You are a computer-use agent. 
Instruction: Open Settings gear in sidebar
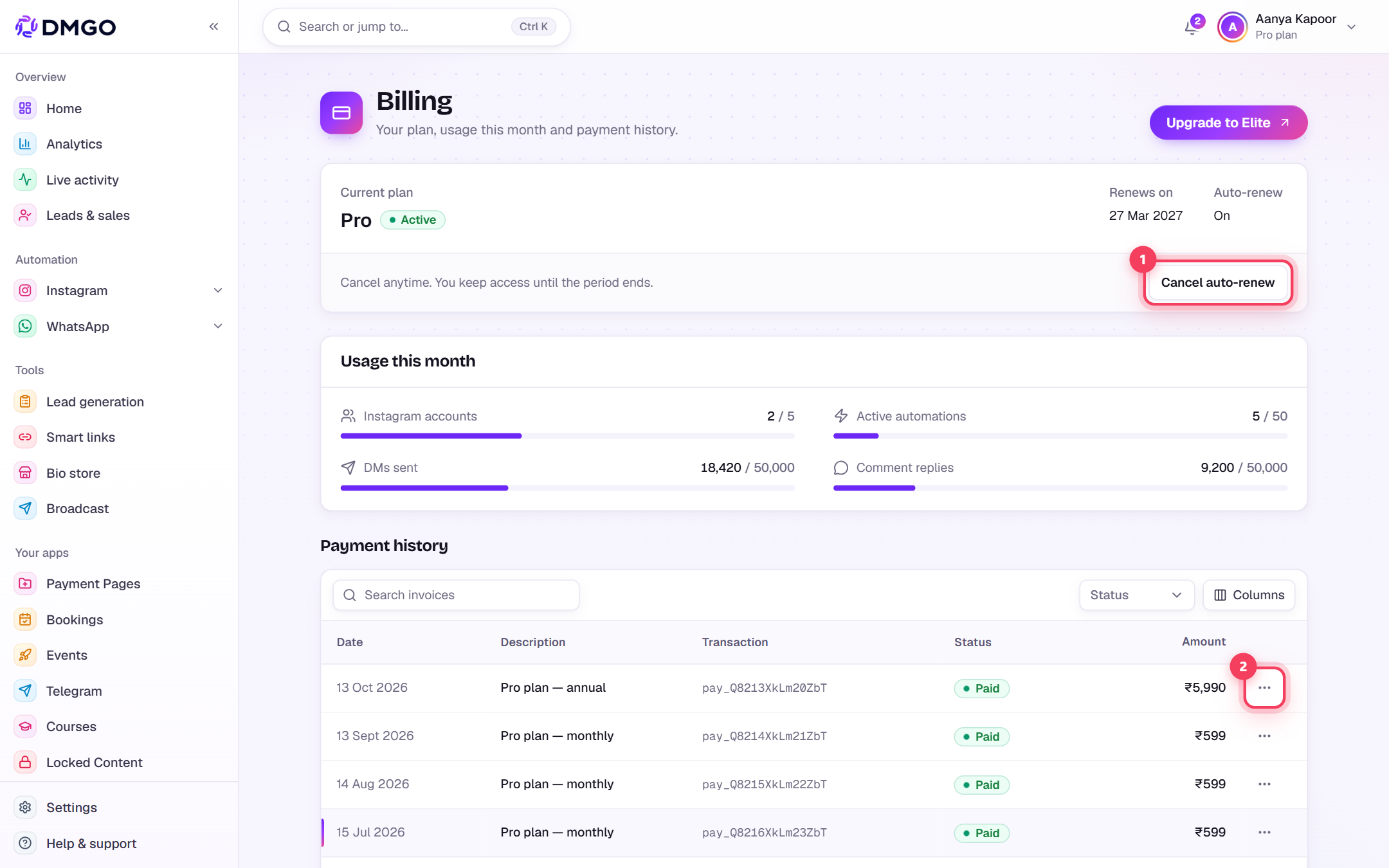coord(25,808)
